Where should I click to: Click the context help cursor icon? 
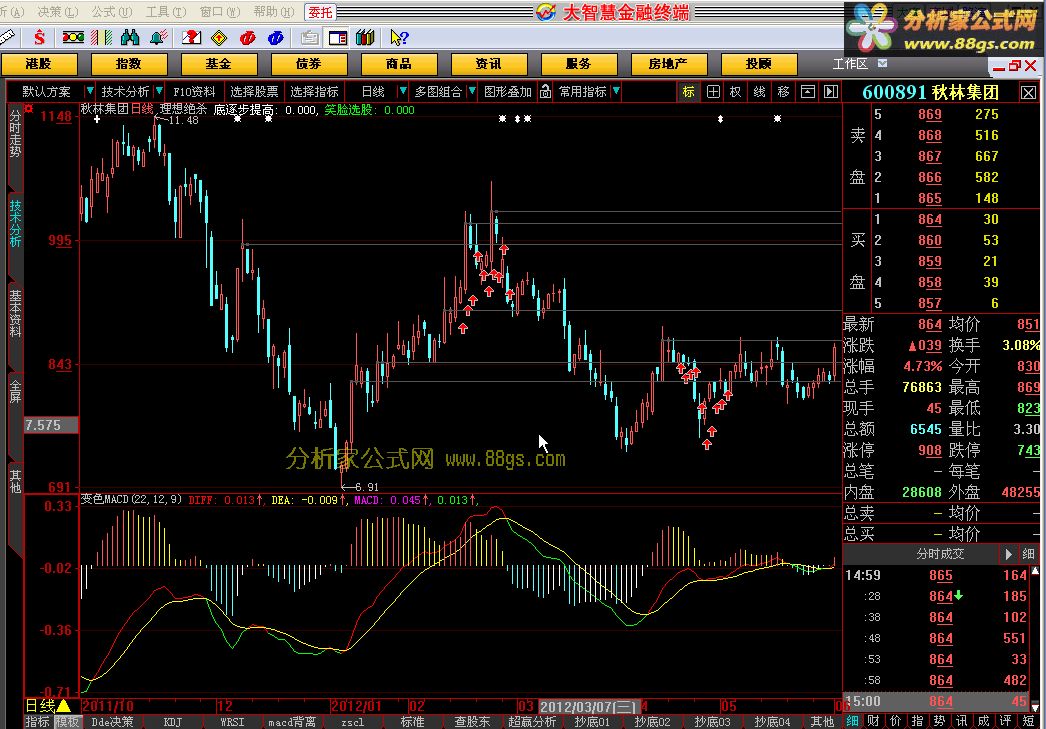tap(399, 38)
